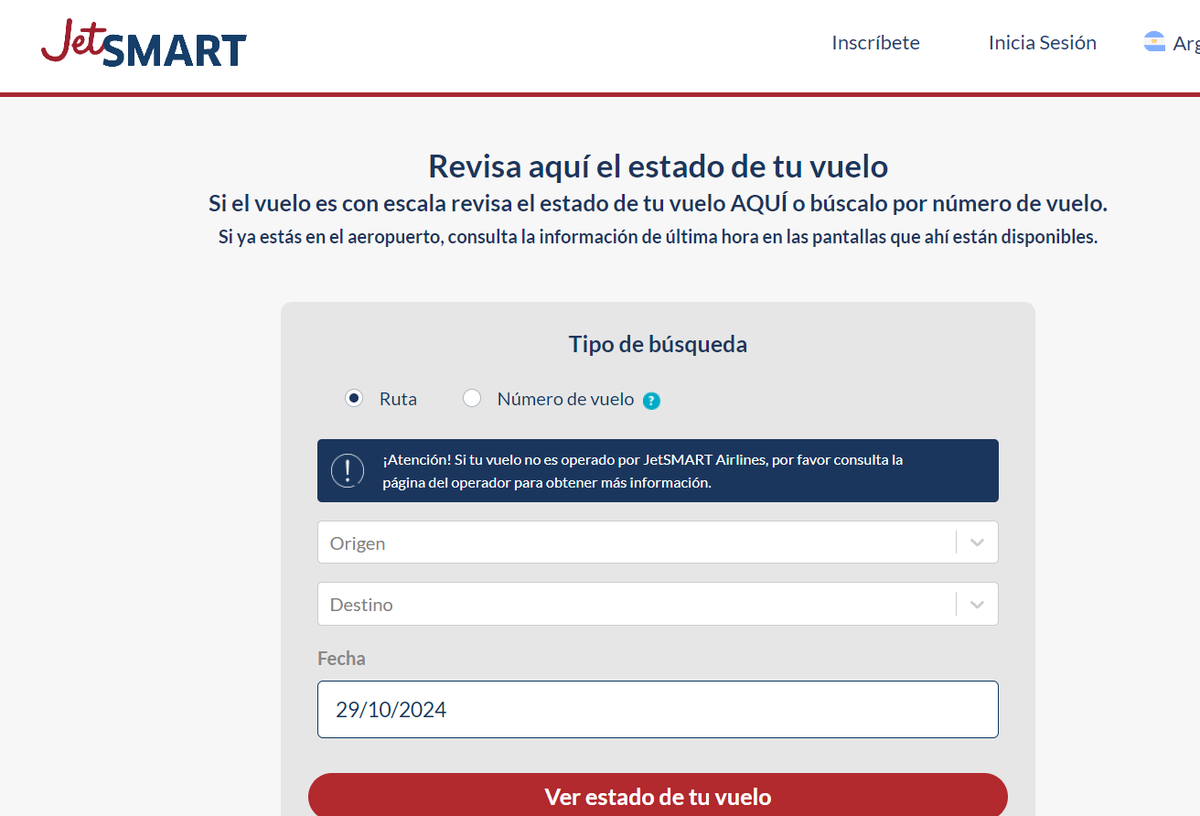Click the ¡Atención! notice banner text

(x=642, y=471)
